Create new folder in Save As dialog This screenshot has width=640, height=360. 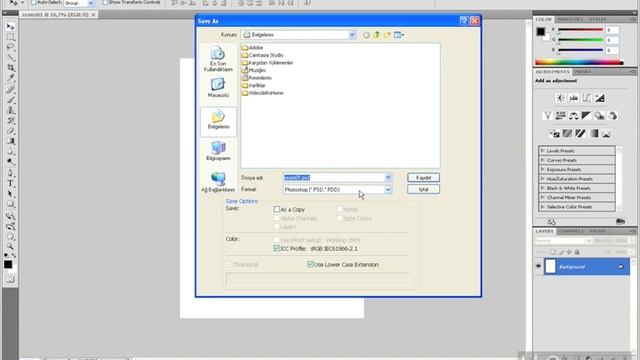(387, 35)
